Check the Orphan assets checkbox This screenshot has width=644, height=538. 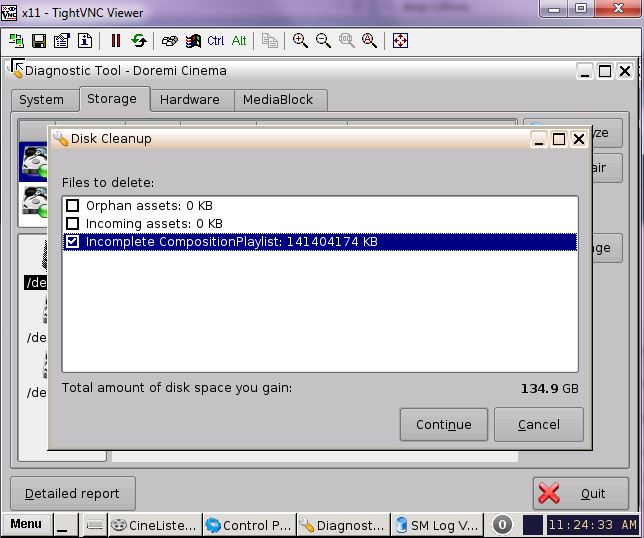tap(73, 205)
